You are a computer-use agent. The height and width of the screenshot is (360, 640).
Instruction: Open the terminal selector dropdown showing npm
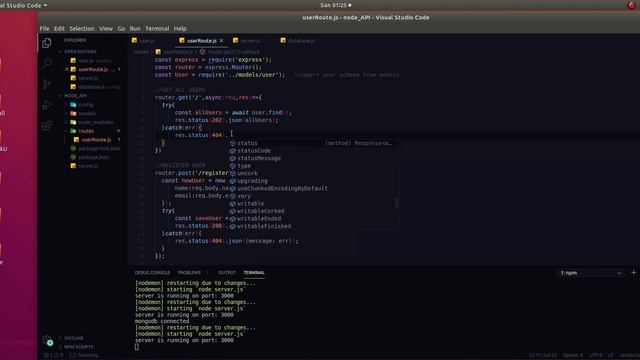tap(590, 273)
